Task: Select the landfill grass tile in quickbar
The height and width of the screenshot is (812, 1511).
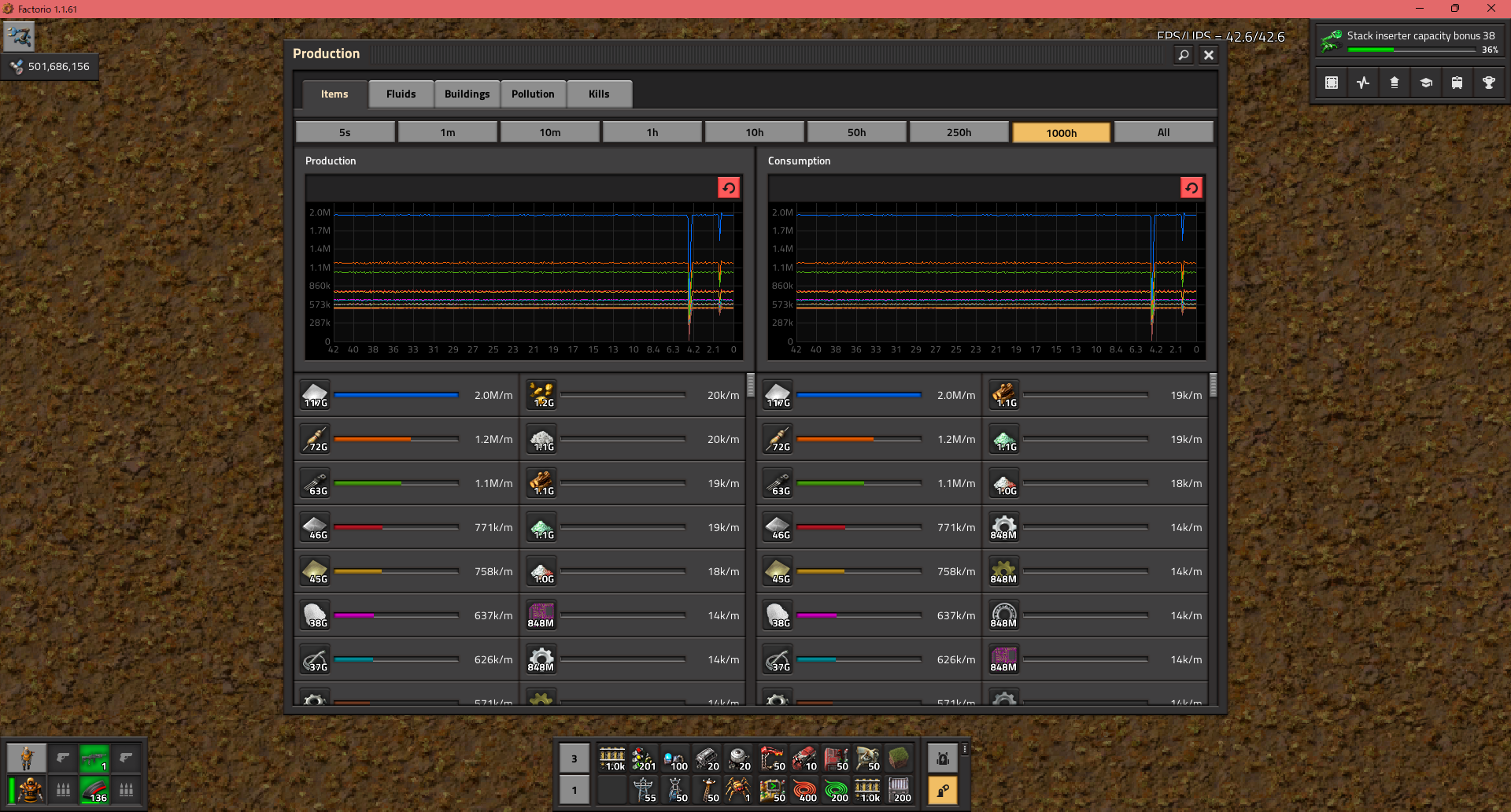Action: pyautogui.click(x=899, y=758)
